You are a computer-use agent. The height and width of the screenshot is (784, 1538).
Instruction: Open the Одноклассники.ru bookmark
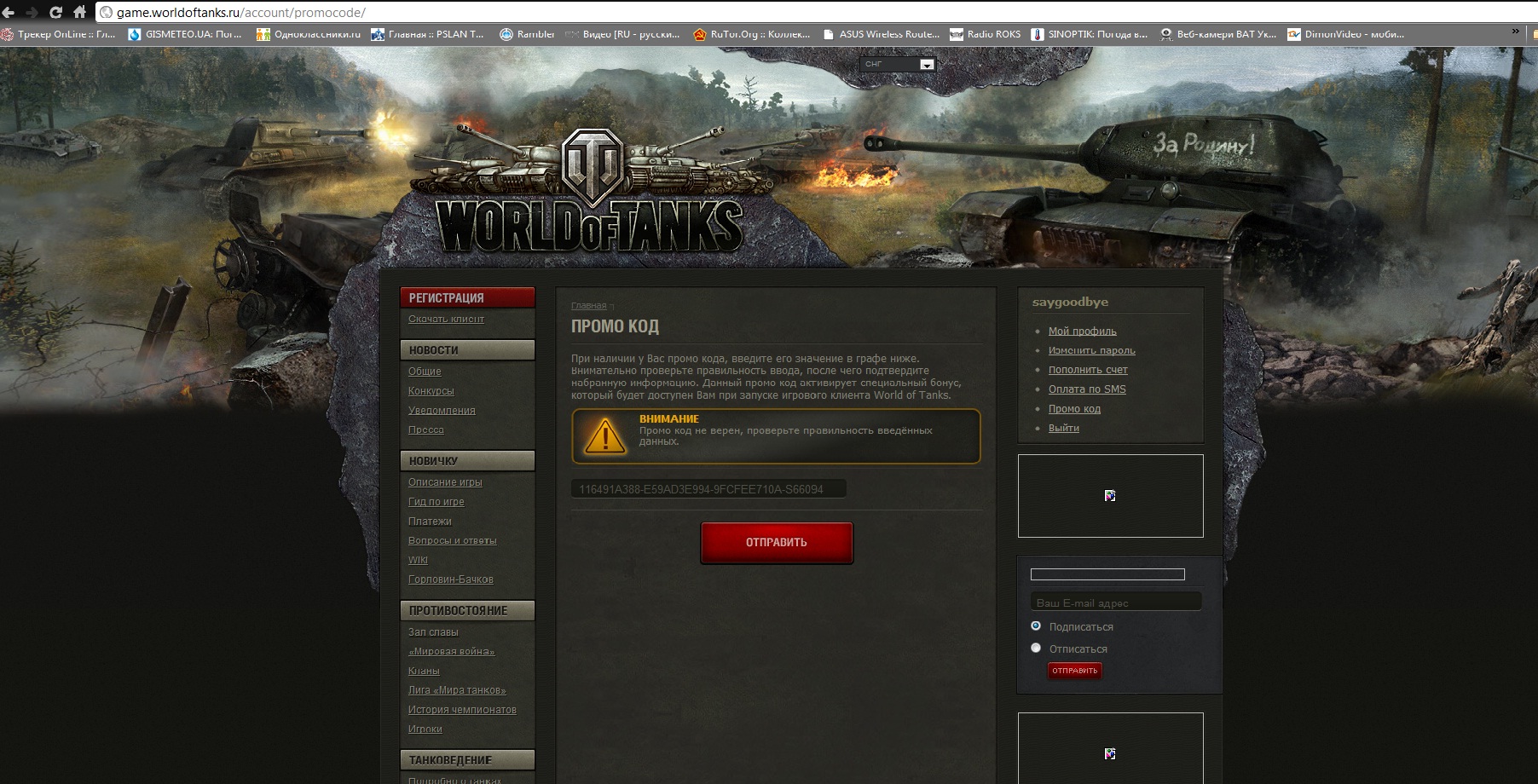309,34
